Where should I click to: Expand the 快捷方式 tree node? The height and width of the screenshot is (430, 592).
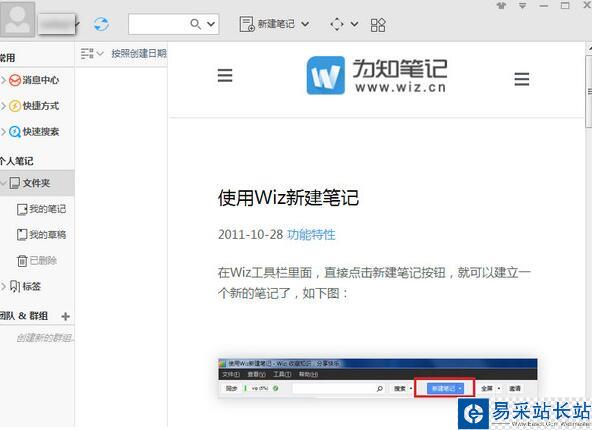pyautogui.click(x=3, y=106)
